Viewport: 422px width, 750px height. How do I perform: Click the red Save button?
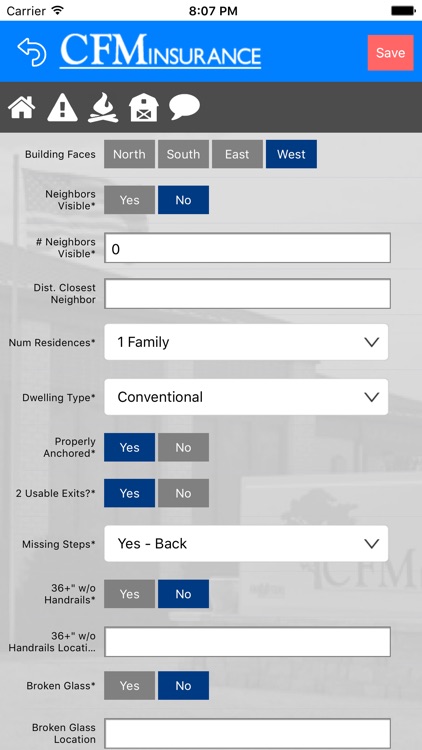(390, 53)
